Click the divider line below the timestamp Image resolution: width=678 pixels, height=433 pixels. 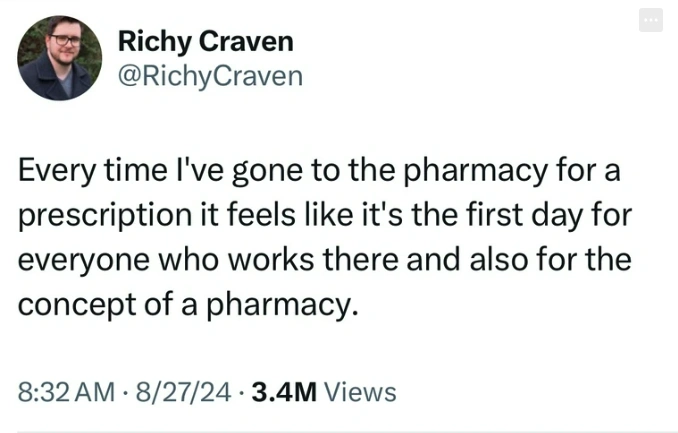pos(339,431)
